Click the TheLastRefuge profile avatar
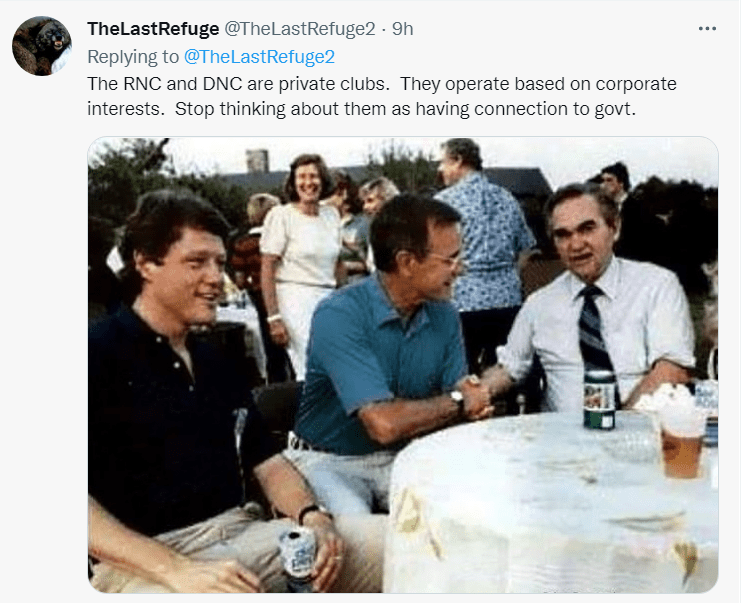The height and width of the screenshot is (603, 745). (x=41, y=46)
